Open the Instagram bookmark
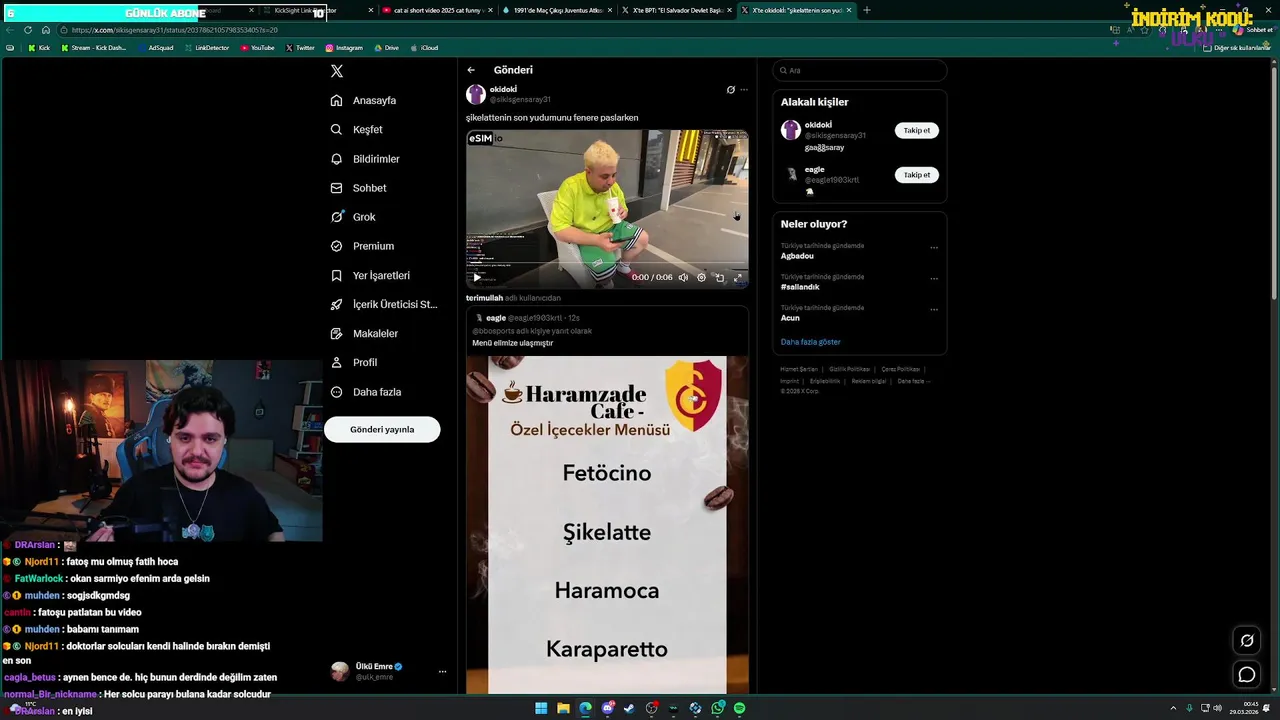Screen dimensions: 1280x720 pyautogui.click(x=344, y=48)
